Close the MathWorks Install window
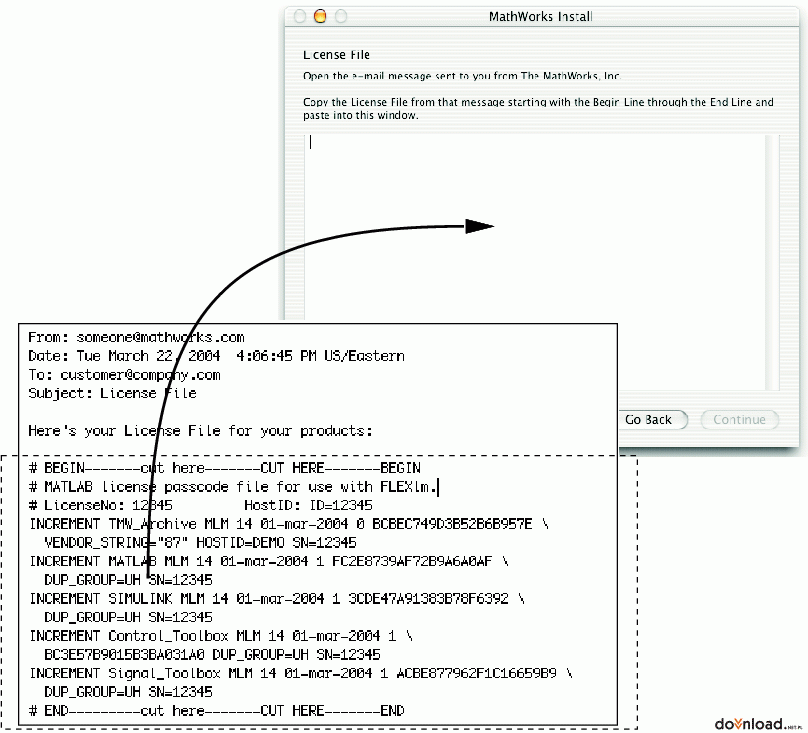 299,16
